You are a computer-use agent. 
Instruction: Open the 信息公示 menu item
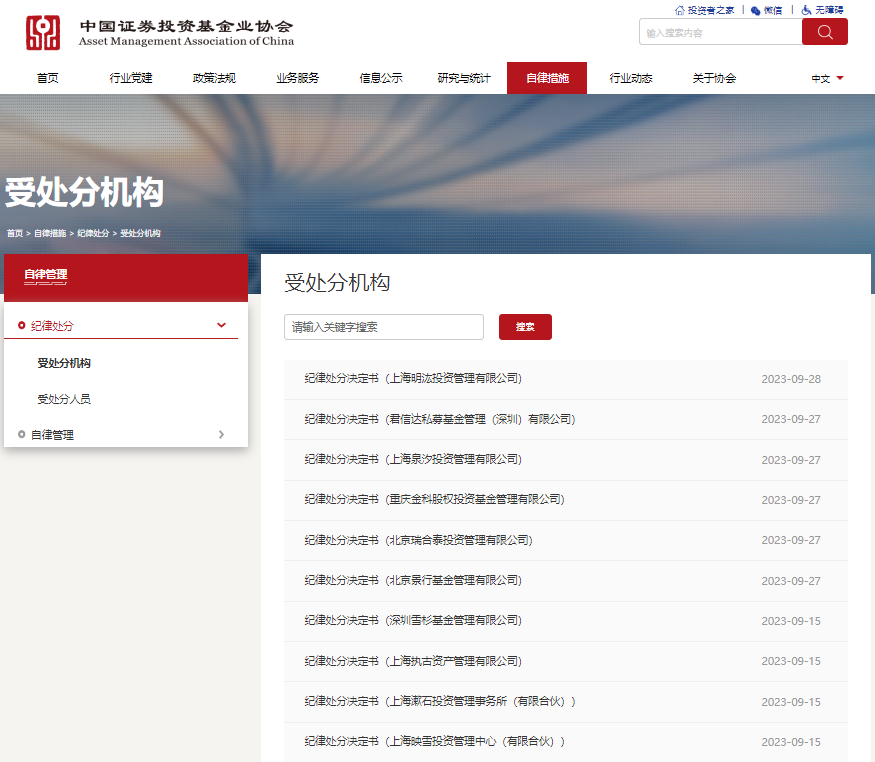[381, 78]
